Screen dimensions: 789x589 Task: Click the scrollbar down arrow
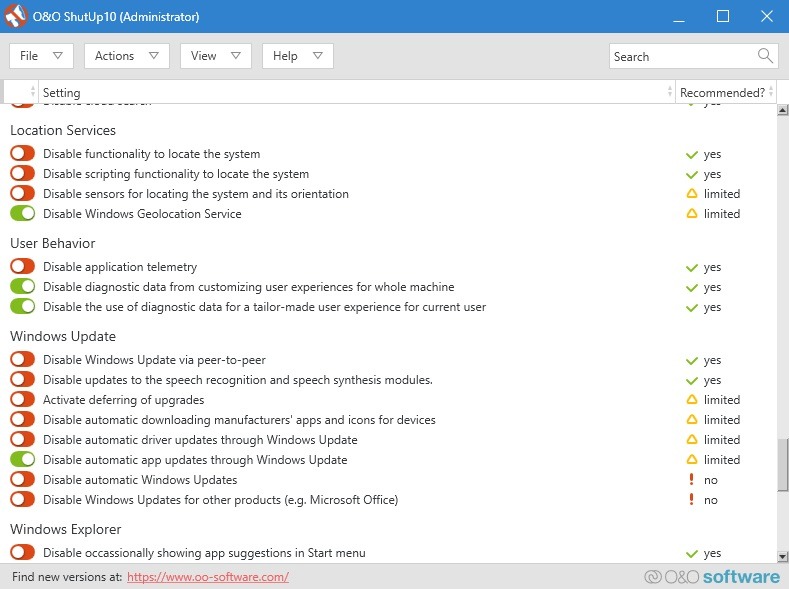tap(782, 556)
